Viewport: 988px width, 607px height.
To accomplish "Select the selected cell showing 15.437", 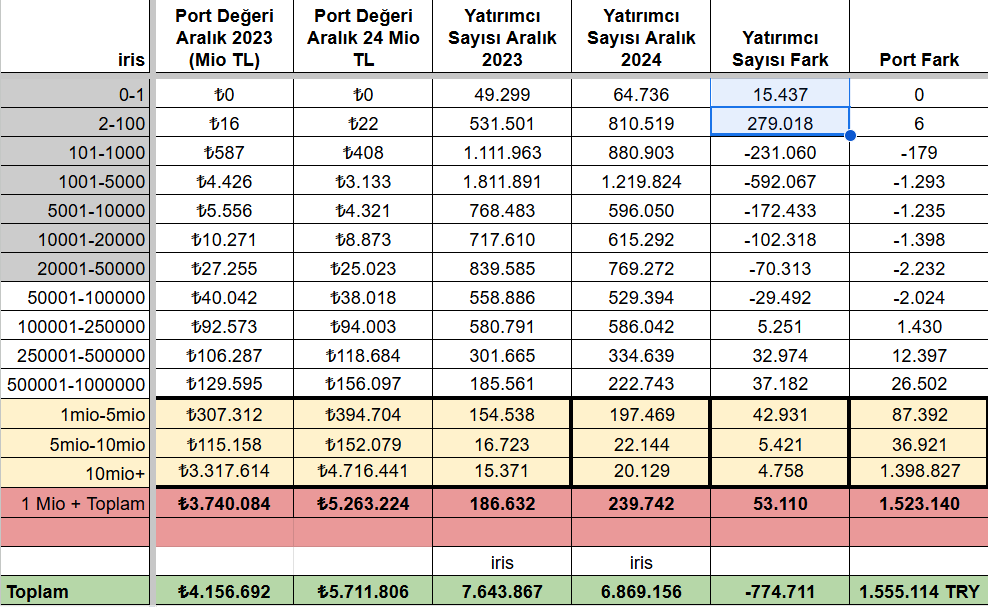I will click(780, 94).
